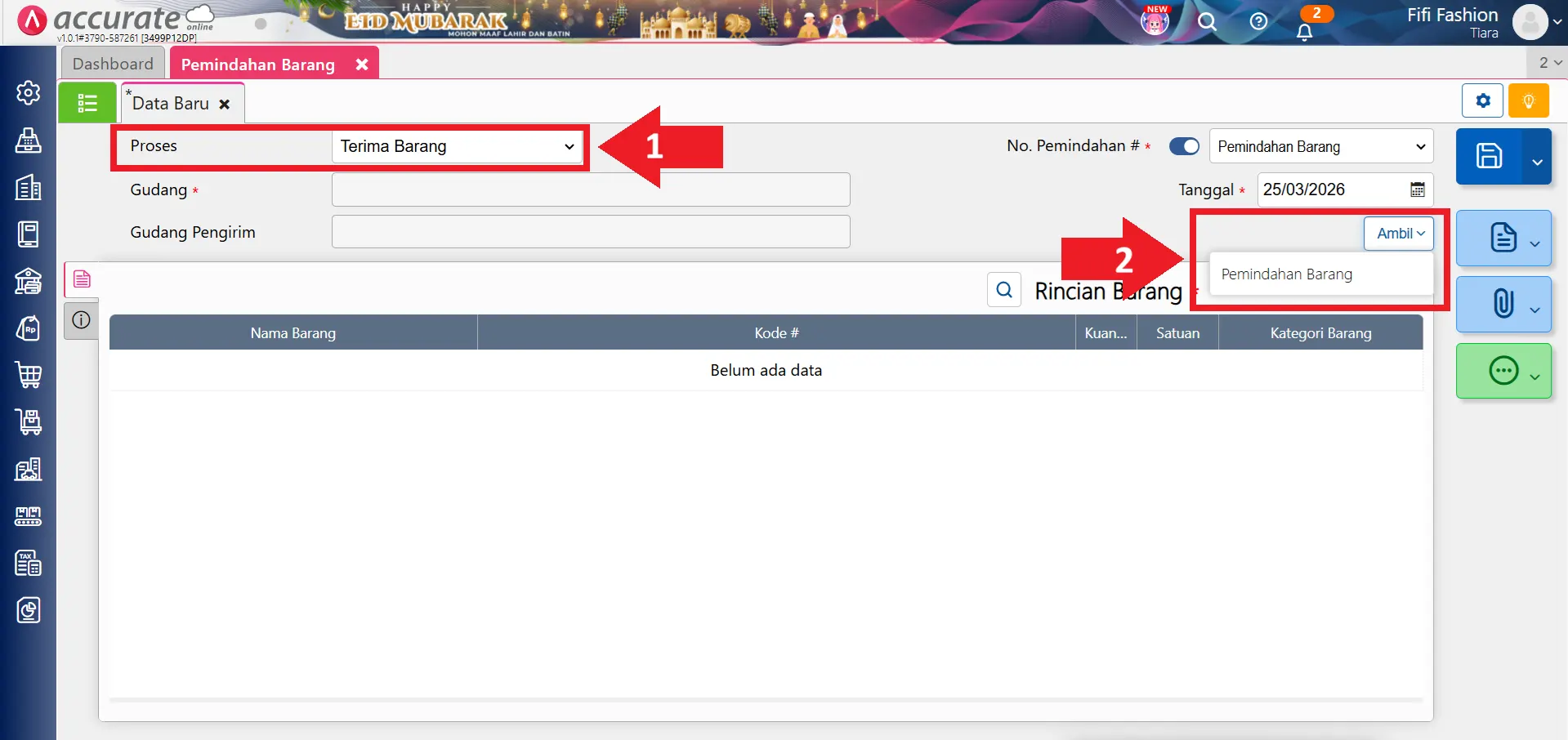Click the orange lightbulb tips button

click(1528, 101)
